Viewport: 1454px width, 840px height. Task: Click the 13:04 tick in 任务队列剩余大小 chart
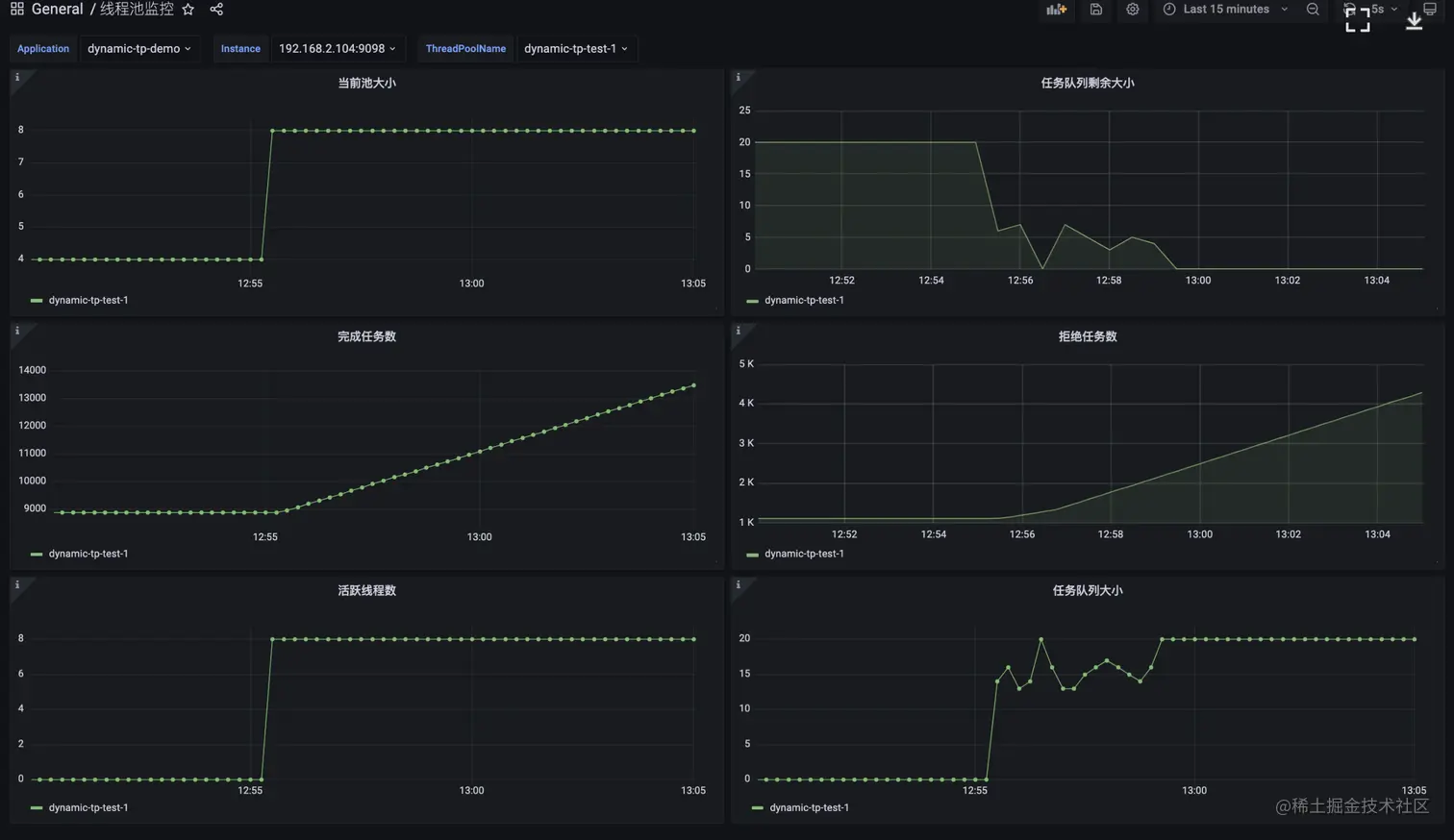pyautogui.click(x=1376, y=281)
